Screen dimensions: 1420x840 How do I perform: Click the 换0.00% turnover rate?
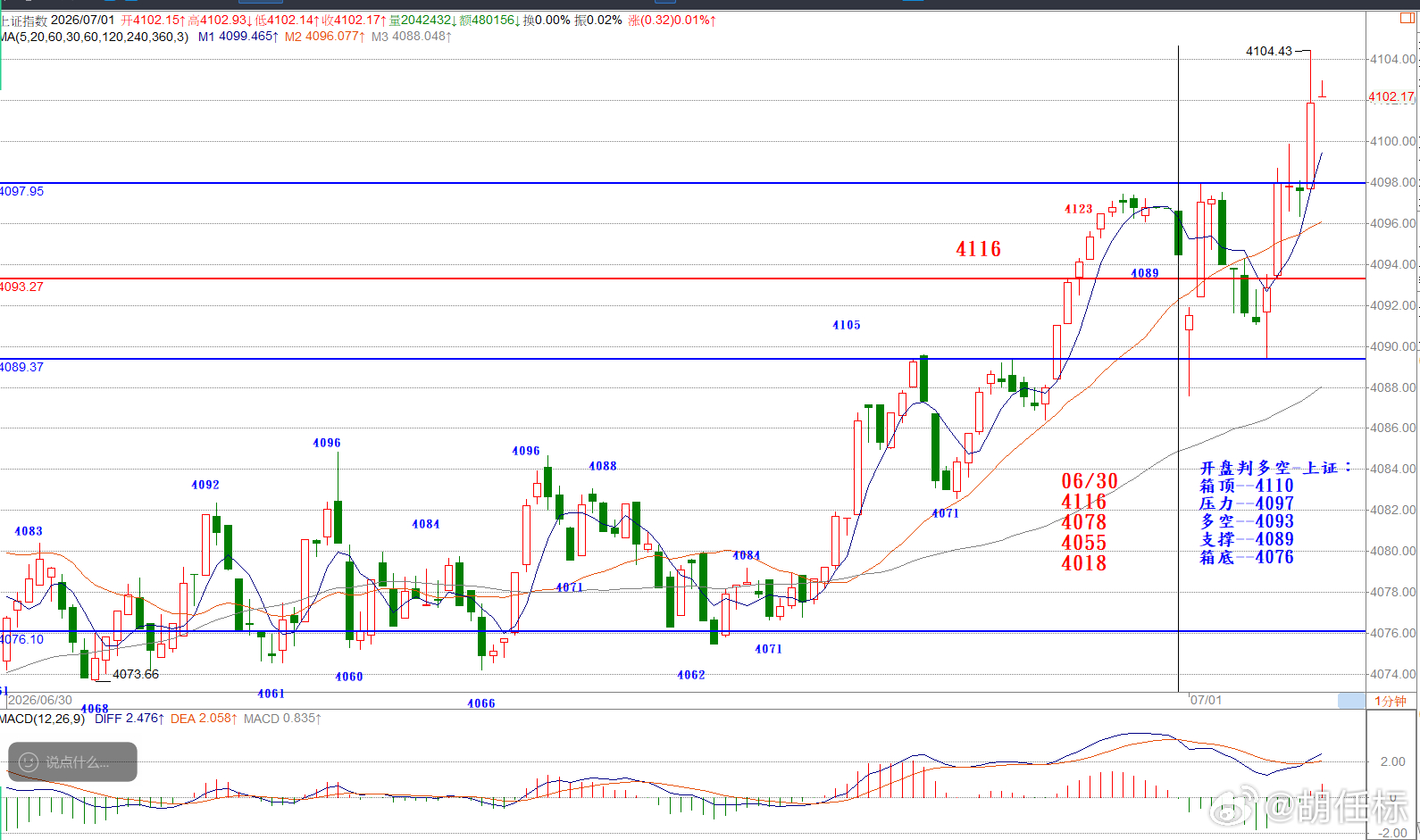(547, 20)
